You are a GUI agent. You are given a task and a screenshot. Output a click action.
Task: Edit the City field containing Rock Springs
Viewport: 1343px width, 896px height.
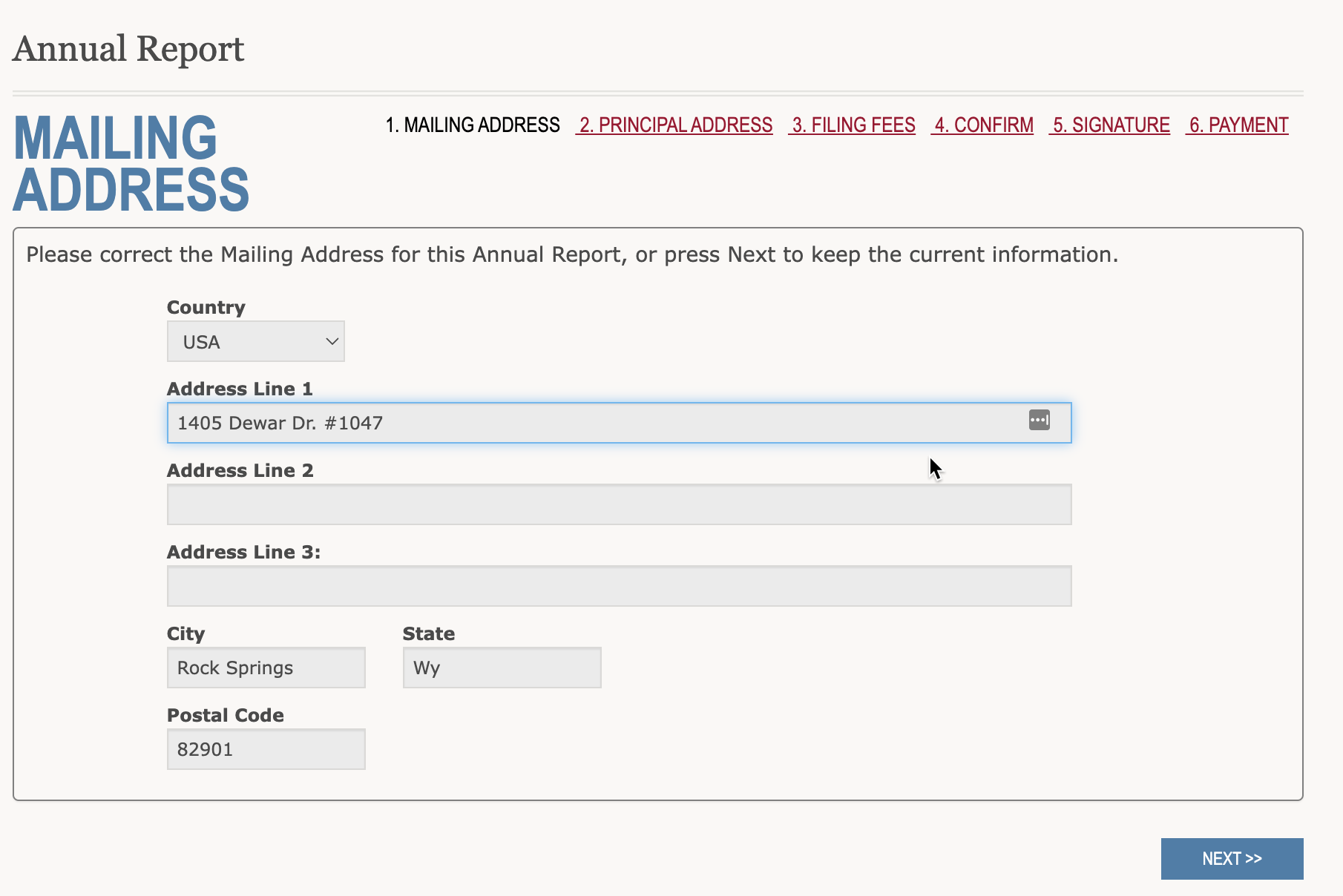click(266, 668)
